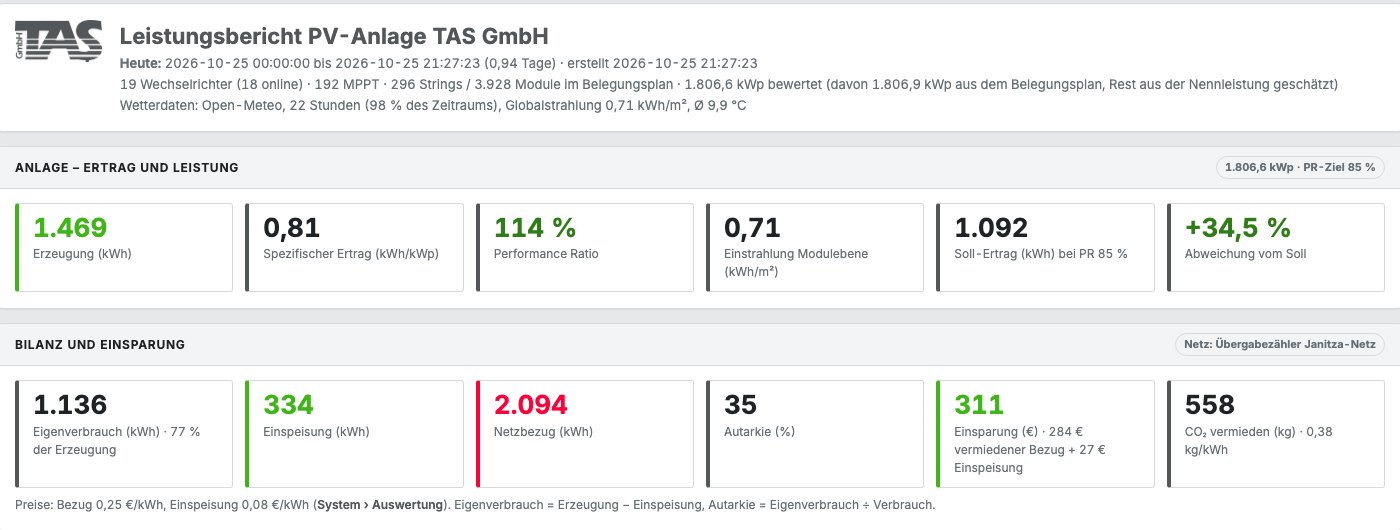
Task: Click the Performance Ratio value 114 %
Action: (x=535, y=228)
